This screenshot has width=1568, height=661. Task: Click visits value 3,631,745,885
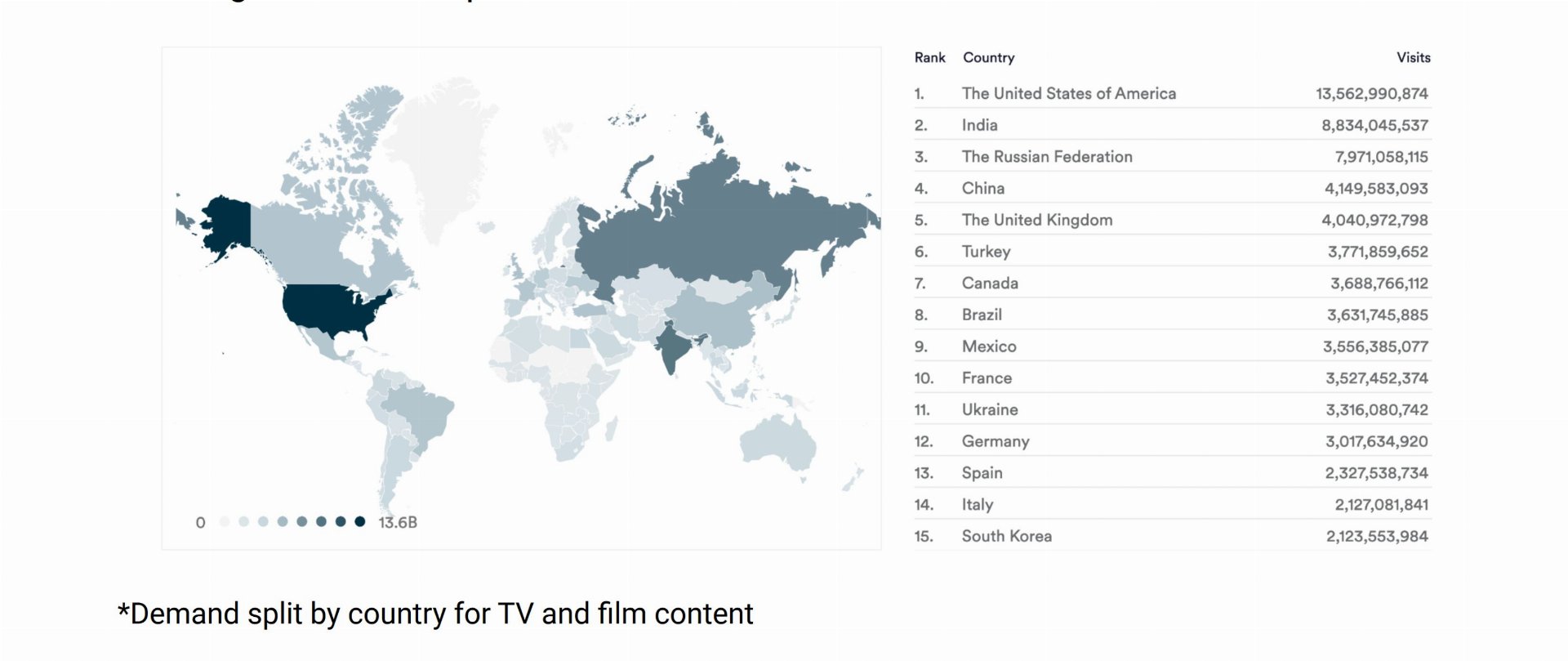click(1378, 315)
